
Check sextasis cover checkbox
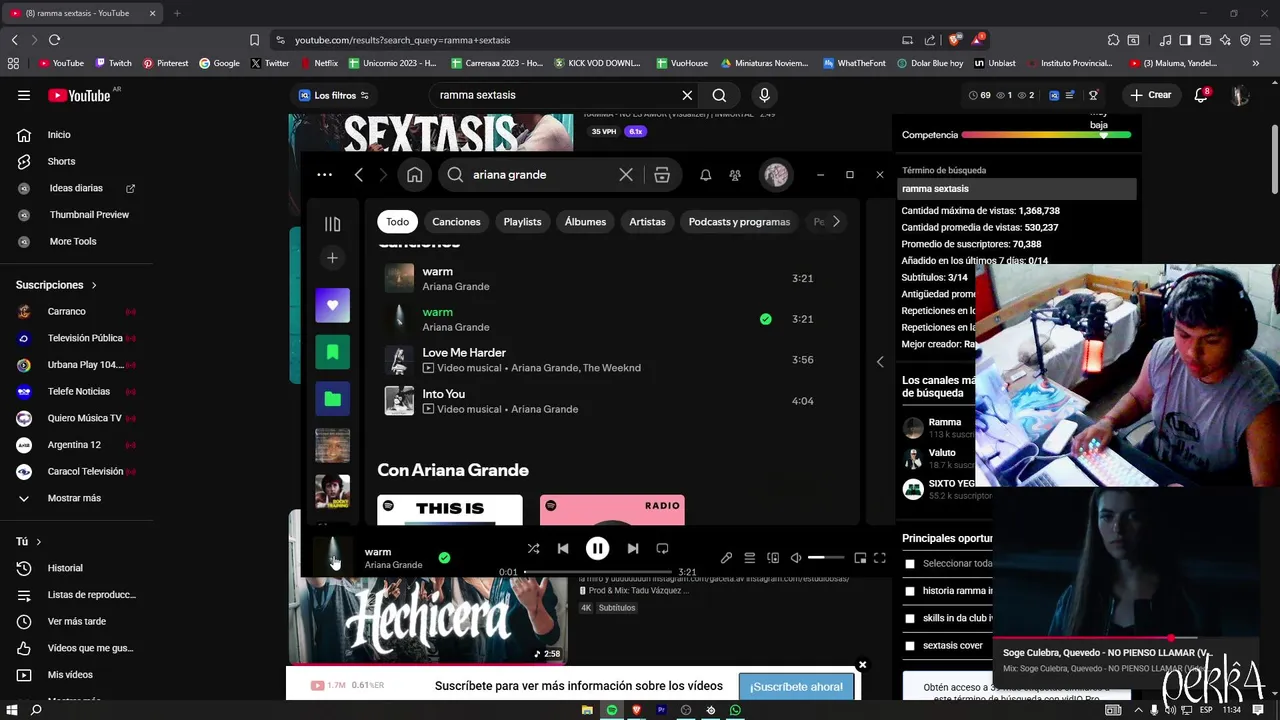909,646
